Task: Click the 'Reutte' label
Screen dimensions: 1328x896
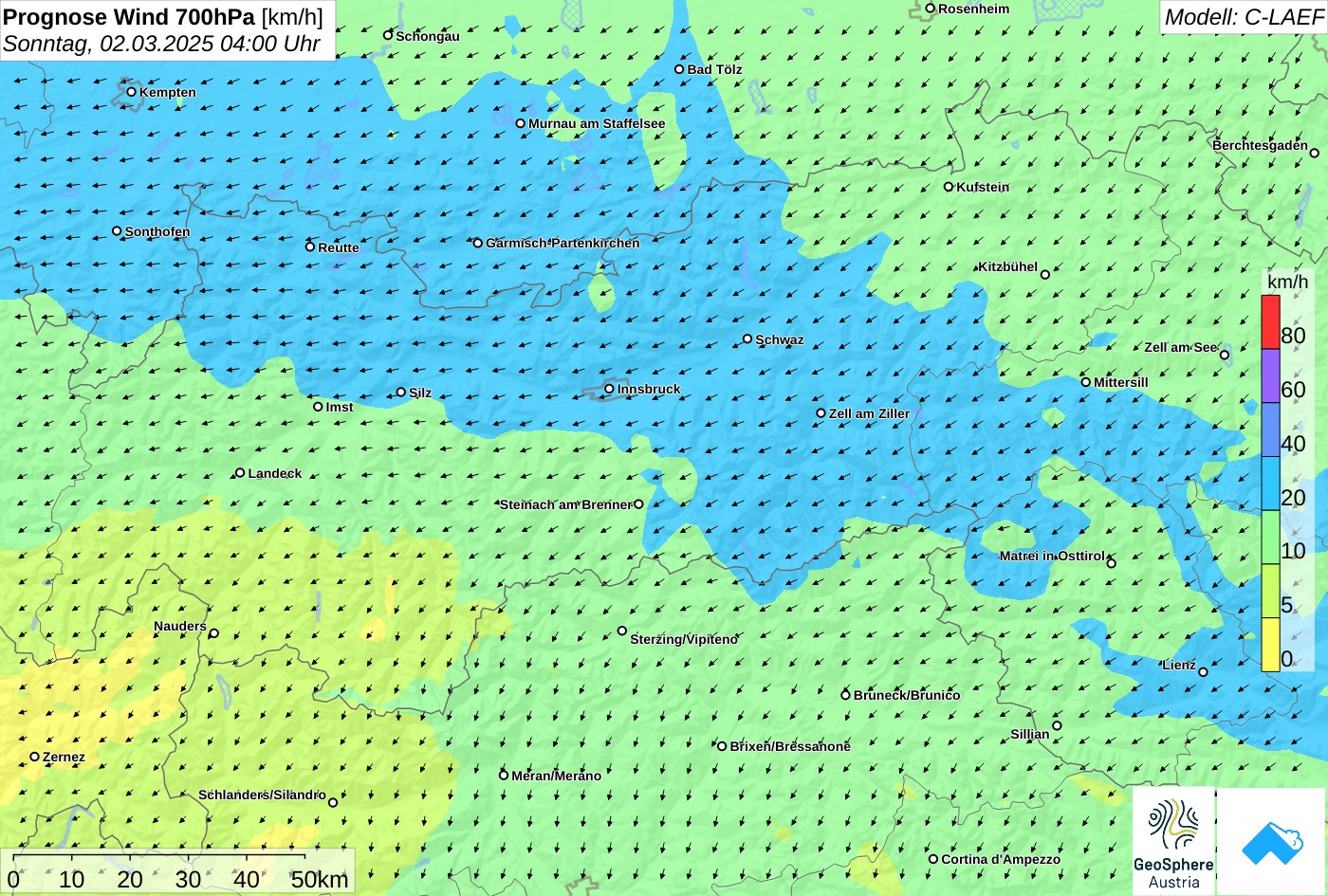Action: click(x=339, y=247)
